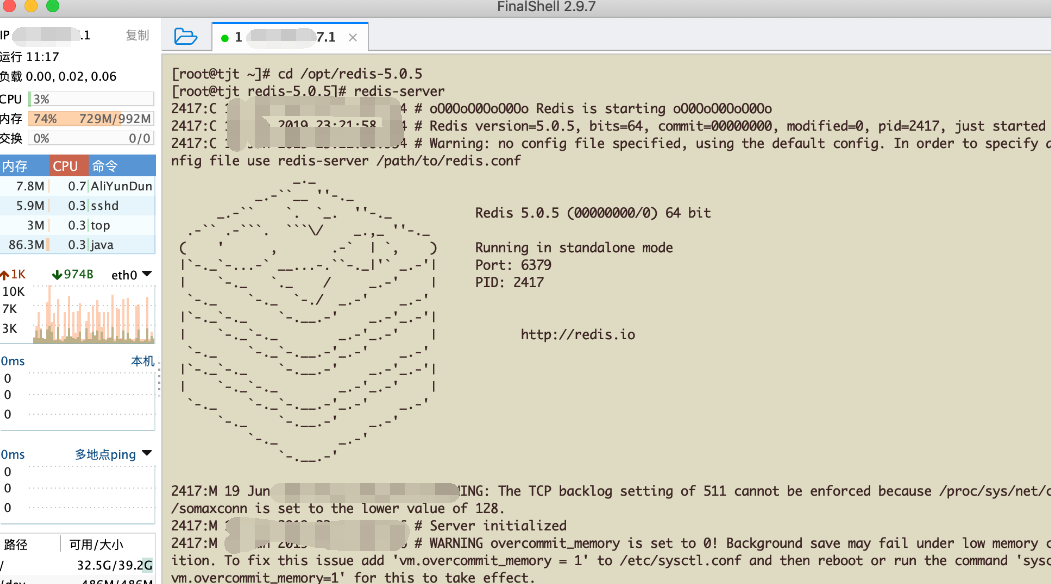
Task: Open the connection manager folder icon
Action: pos(185,37)
